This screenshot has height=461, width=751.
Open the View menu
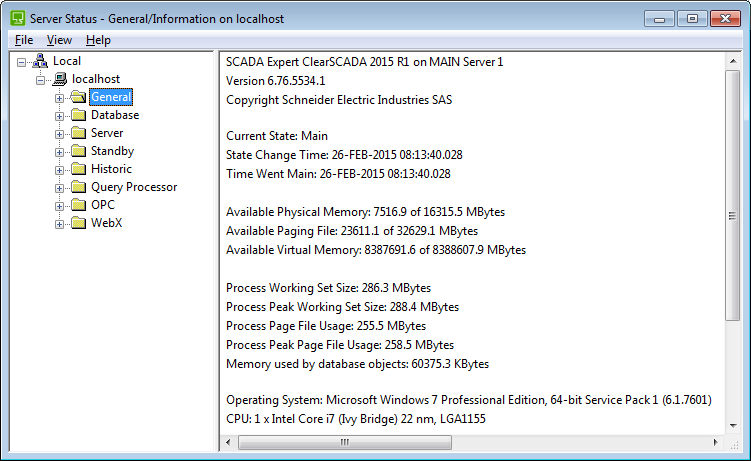59,40
